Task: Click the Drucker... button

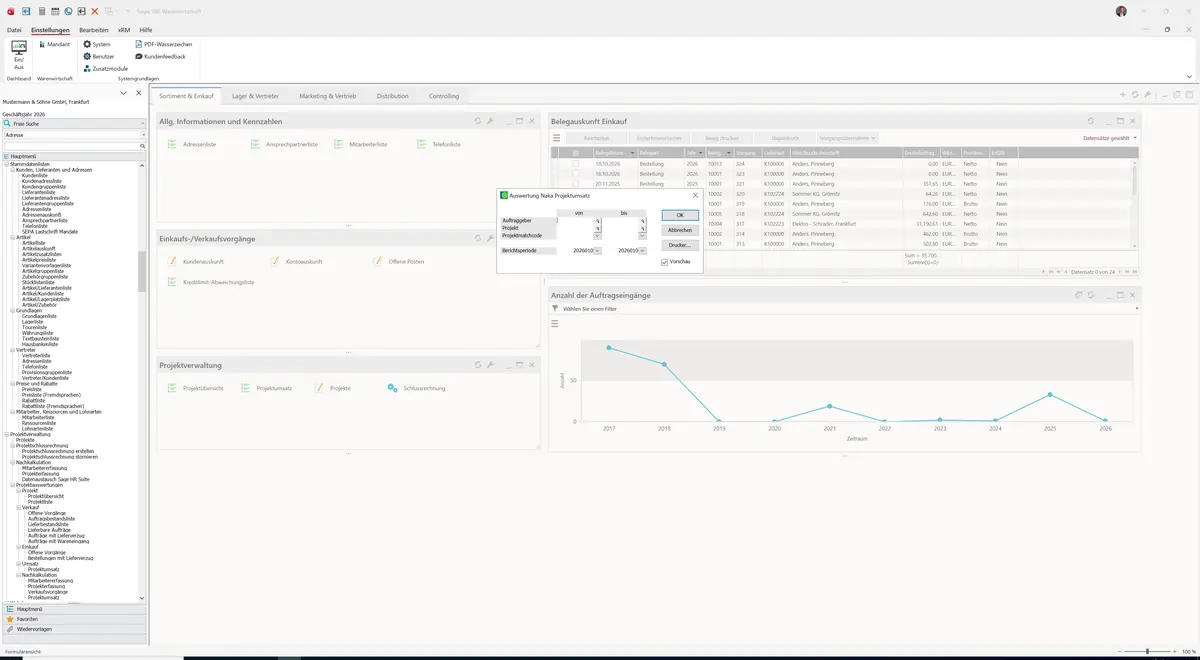Action: (x=680, y=245)
